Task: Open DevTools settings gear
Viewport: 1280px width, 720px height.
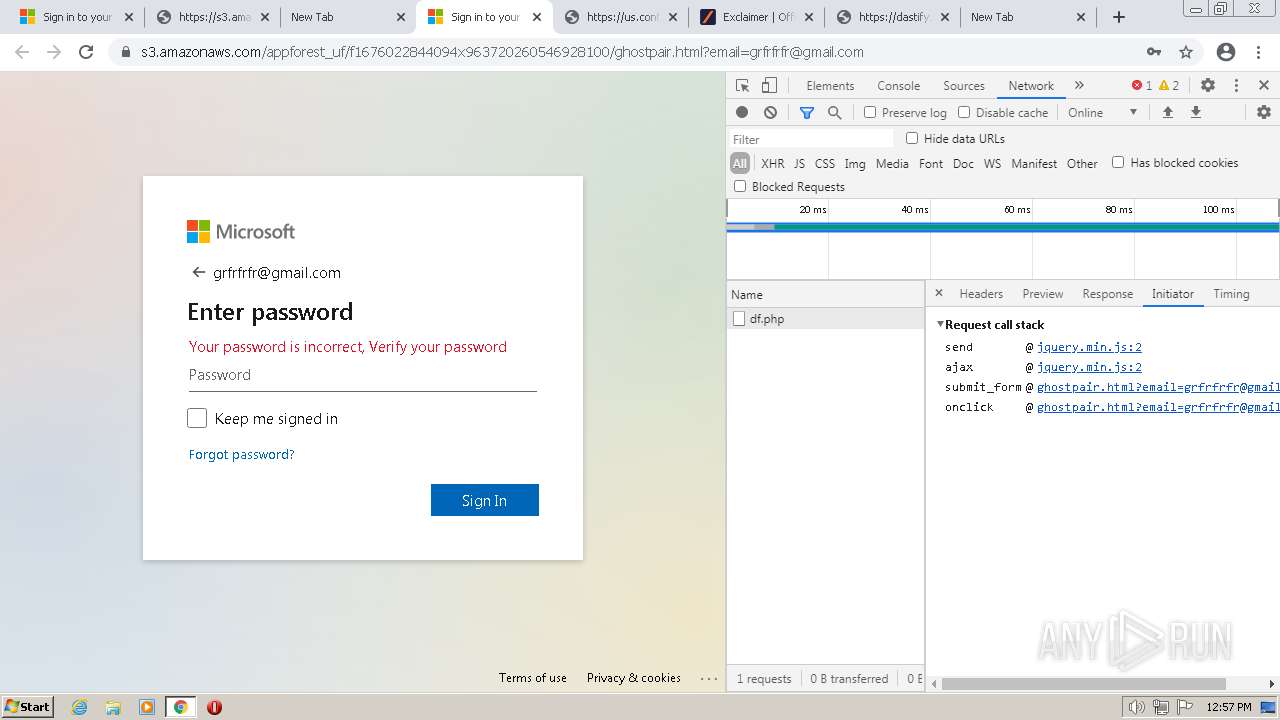Action: coord(1208,85)
